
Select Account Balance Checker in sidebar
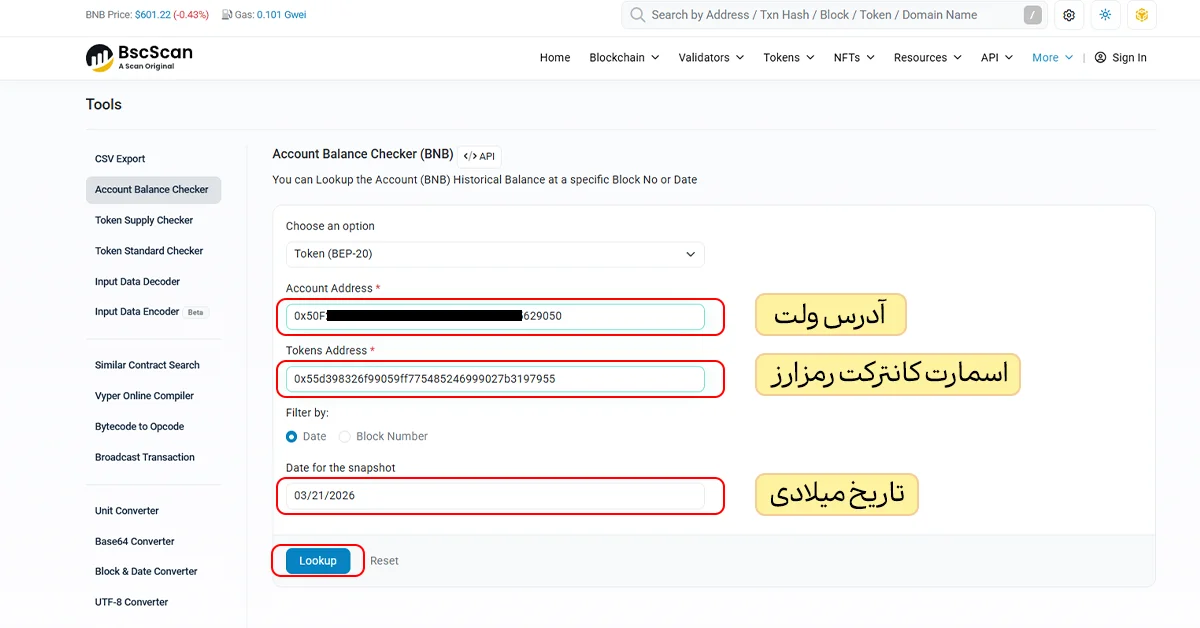click(x=153, y=190)
